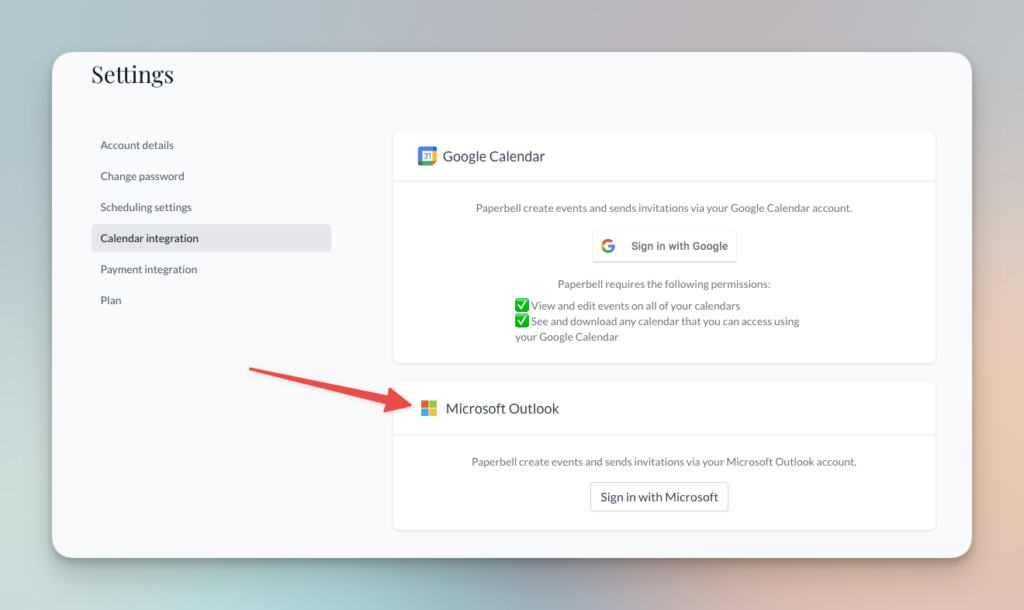Open the Plan settings page
Image resolution: width=1024 pixels, height=610 pixels.
[111, 300]
